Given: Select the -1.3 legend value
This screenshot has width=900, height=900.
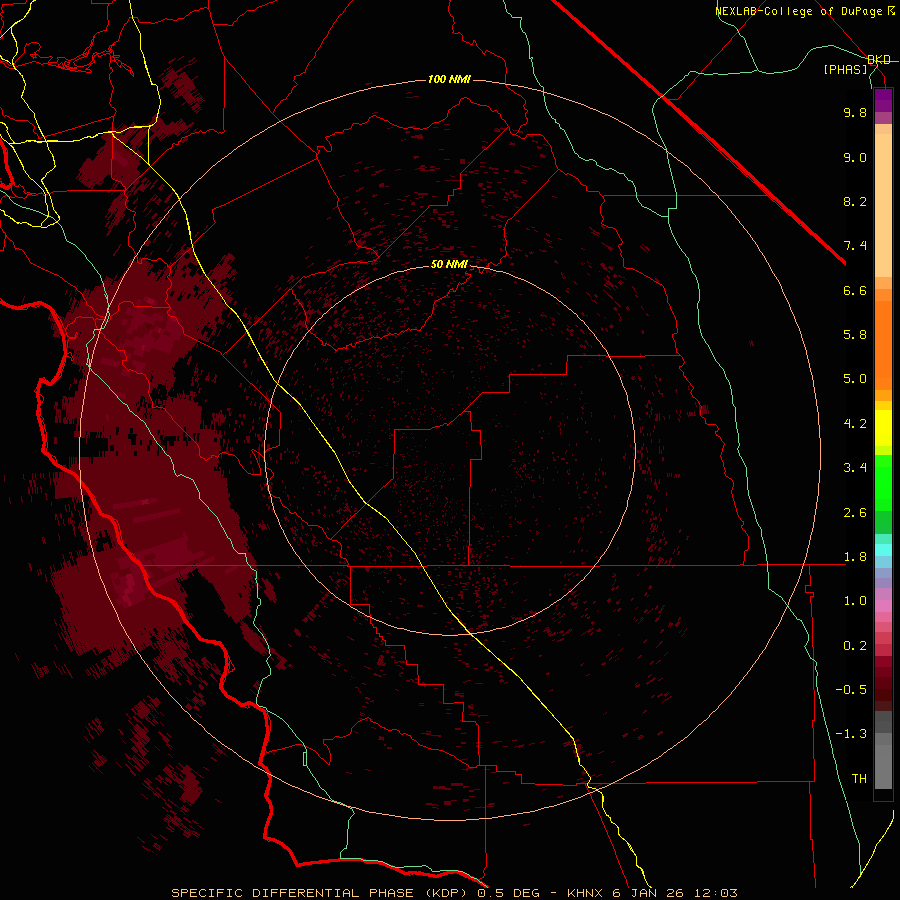Looking at the screenshot, I should 851,734.
